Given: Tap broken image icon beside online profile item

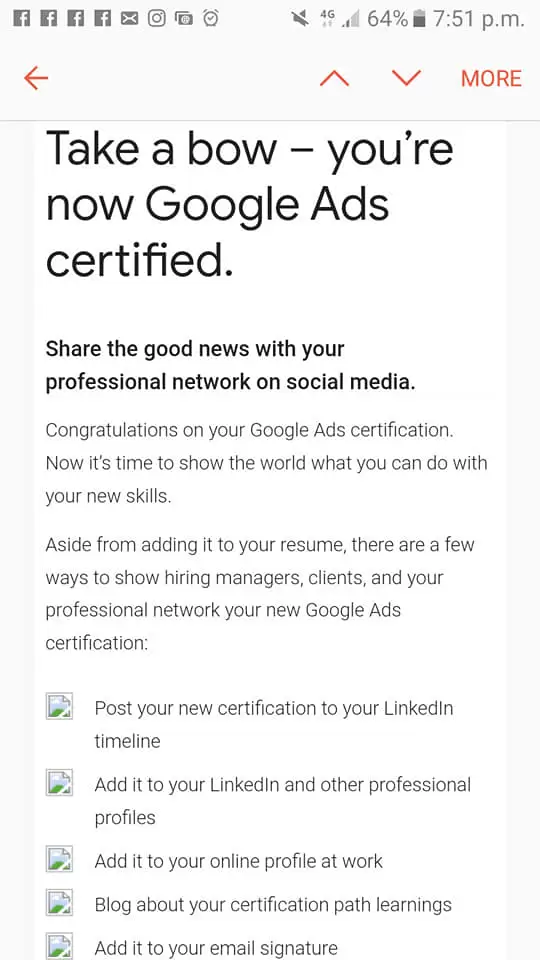Looking at the screenshot, I should (59, 859).
